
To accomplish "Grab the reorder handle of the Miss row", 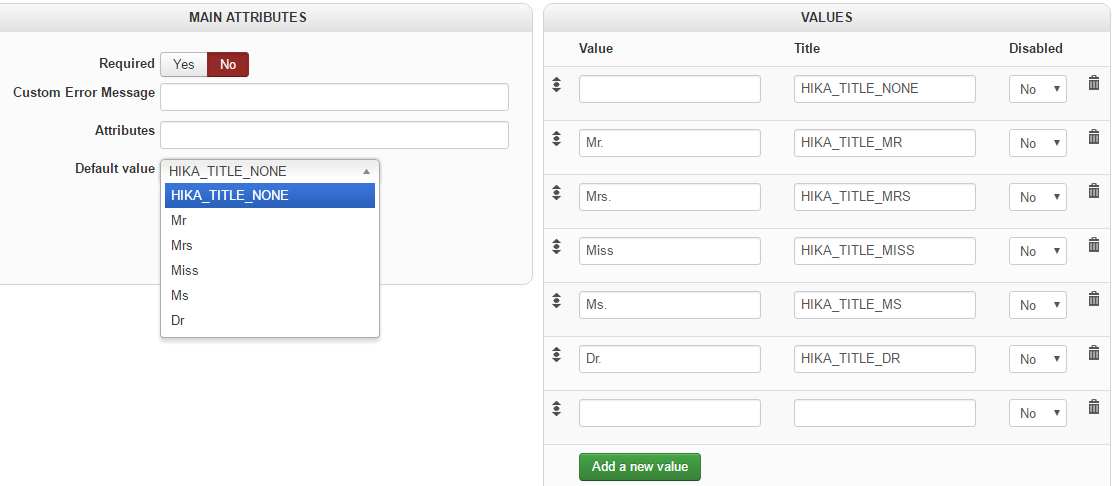I will (x=557, y=247).
